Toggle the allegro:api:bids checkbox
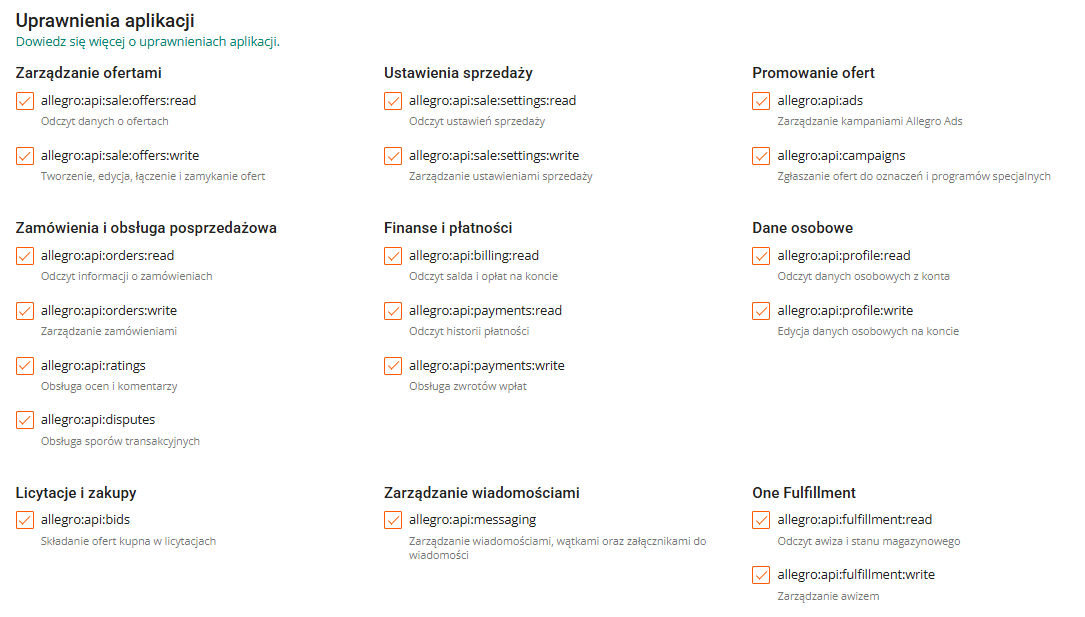The width and height of the screenshot is (1085, 617). click(x=25, y=520)
